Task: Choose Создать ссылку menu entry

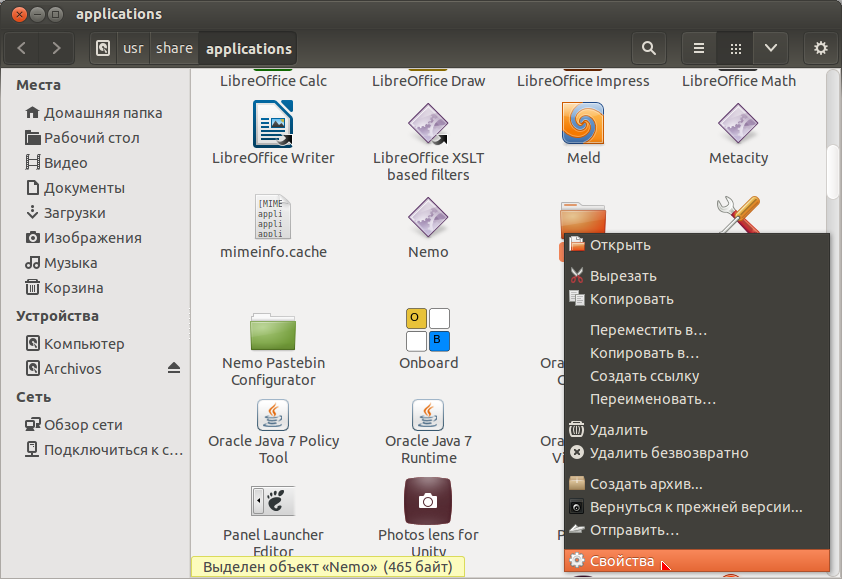Action: 696,376
